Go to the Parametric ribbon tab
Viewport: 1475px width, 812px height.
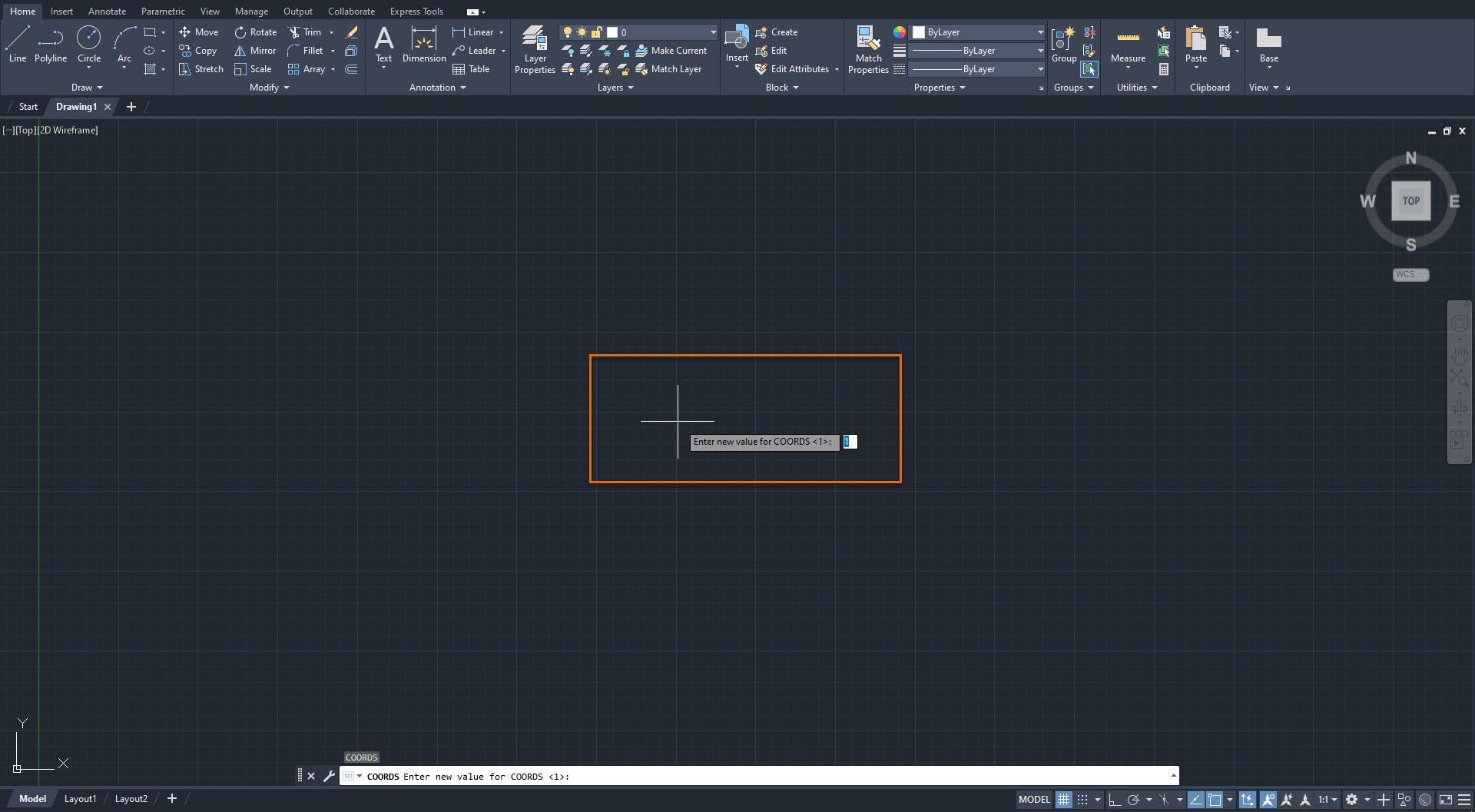coord(163,12)
